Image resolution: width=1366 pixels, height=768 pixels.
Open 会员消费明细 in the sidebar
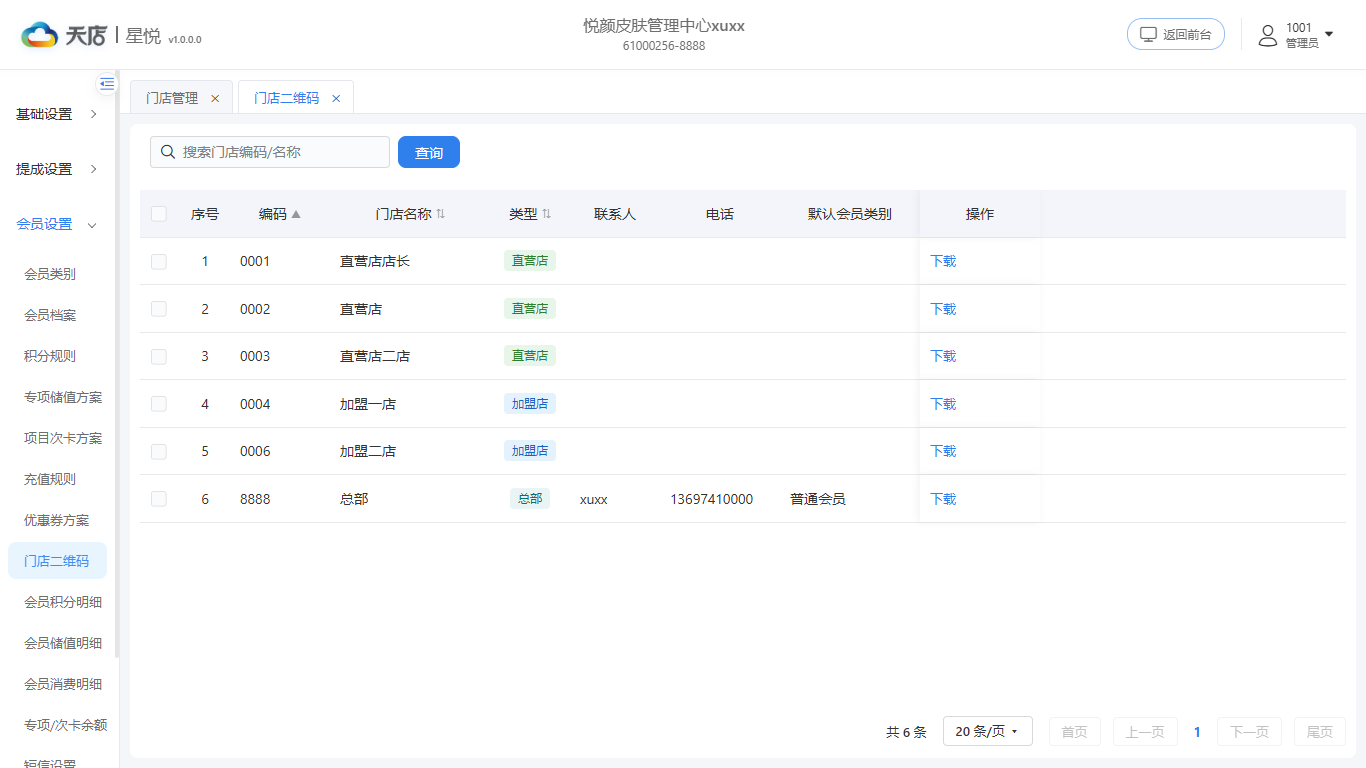[63, 684]
